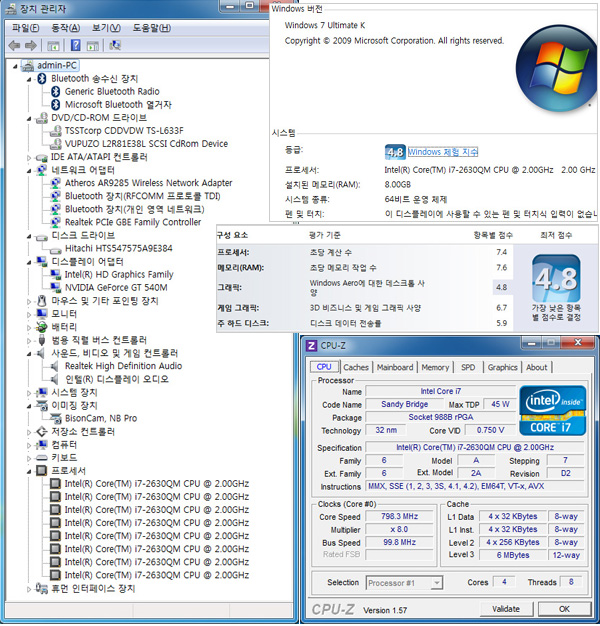Click the 배터리 battery category icon
The image size is (600, 626).
pos(42,327)
